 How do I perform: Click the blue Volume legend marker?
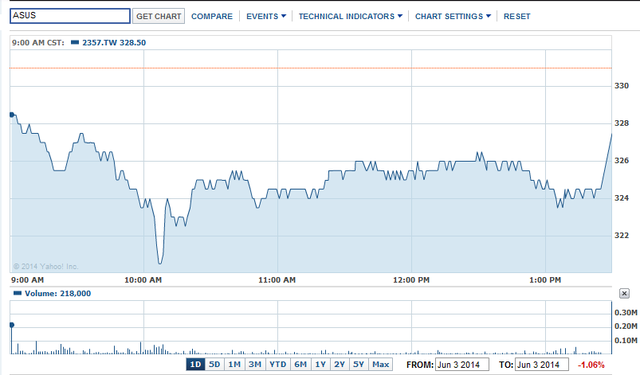[x=17, y=293]
